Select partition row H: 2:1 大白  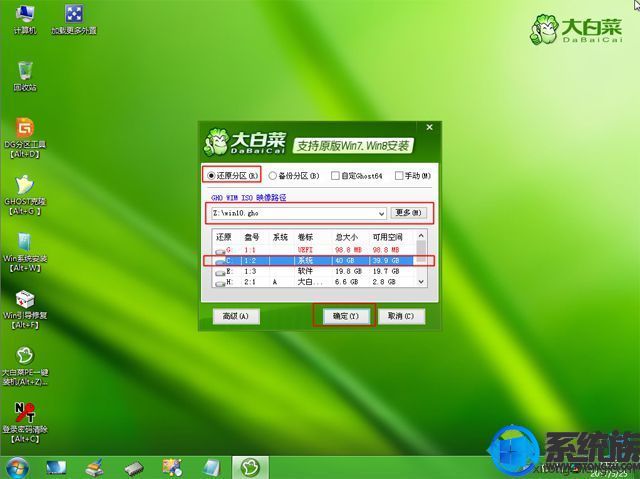coord(313,282)
